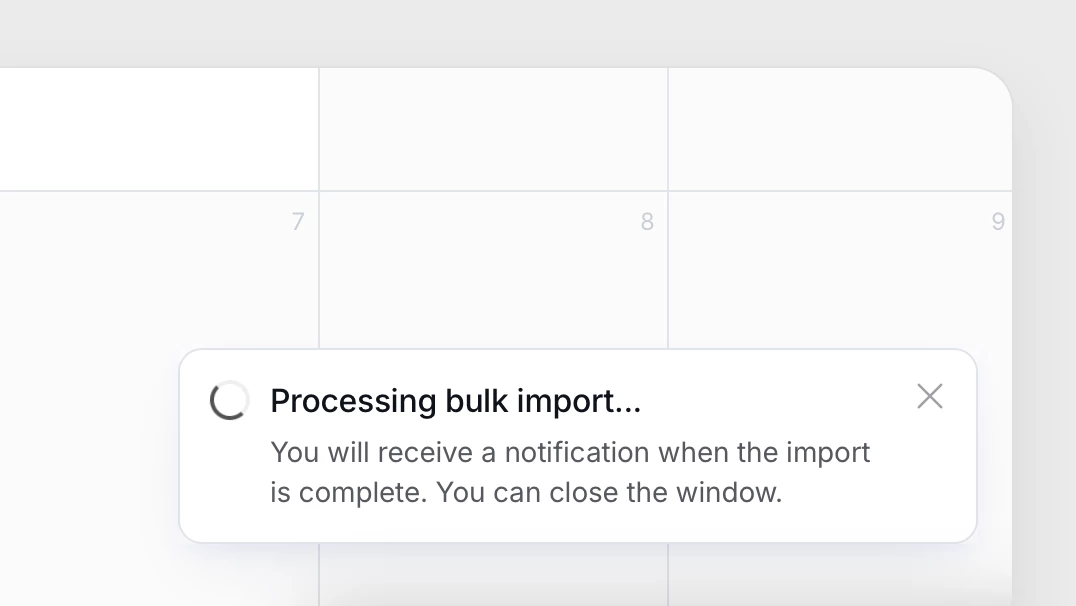1076x606 pixels.
Task: Click the date number 7
Action: (297, 222)
